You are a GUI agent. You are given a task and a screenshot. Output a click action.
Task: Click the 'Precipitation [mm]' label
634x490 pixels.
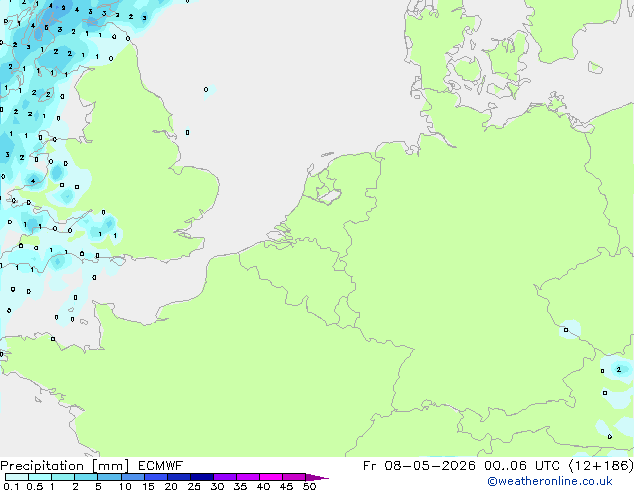pos(64,466)
